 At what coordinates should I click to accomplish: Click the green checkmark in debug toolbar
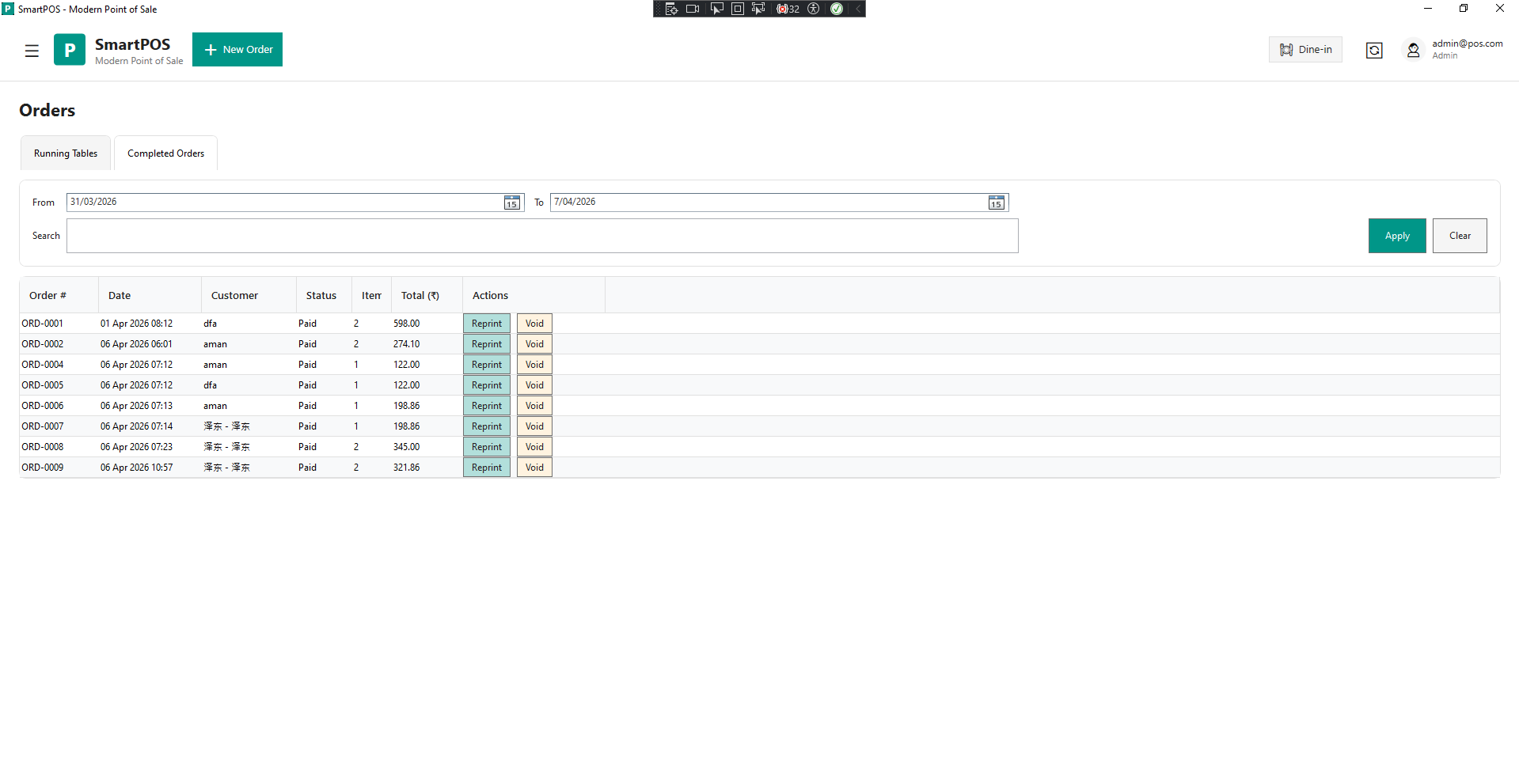point(837,9)
